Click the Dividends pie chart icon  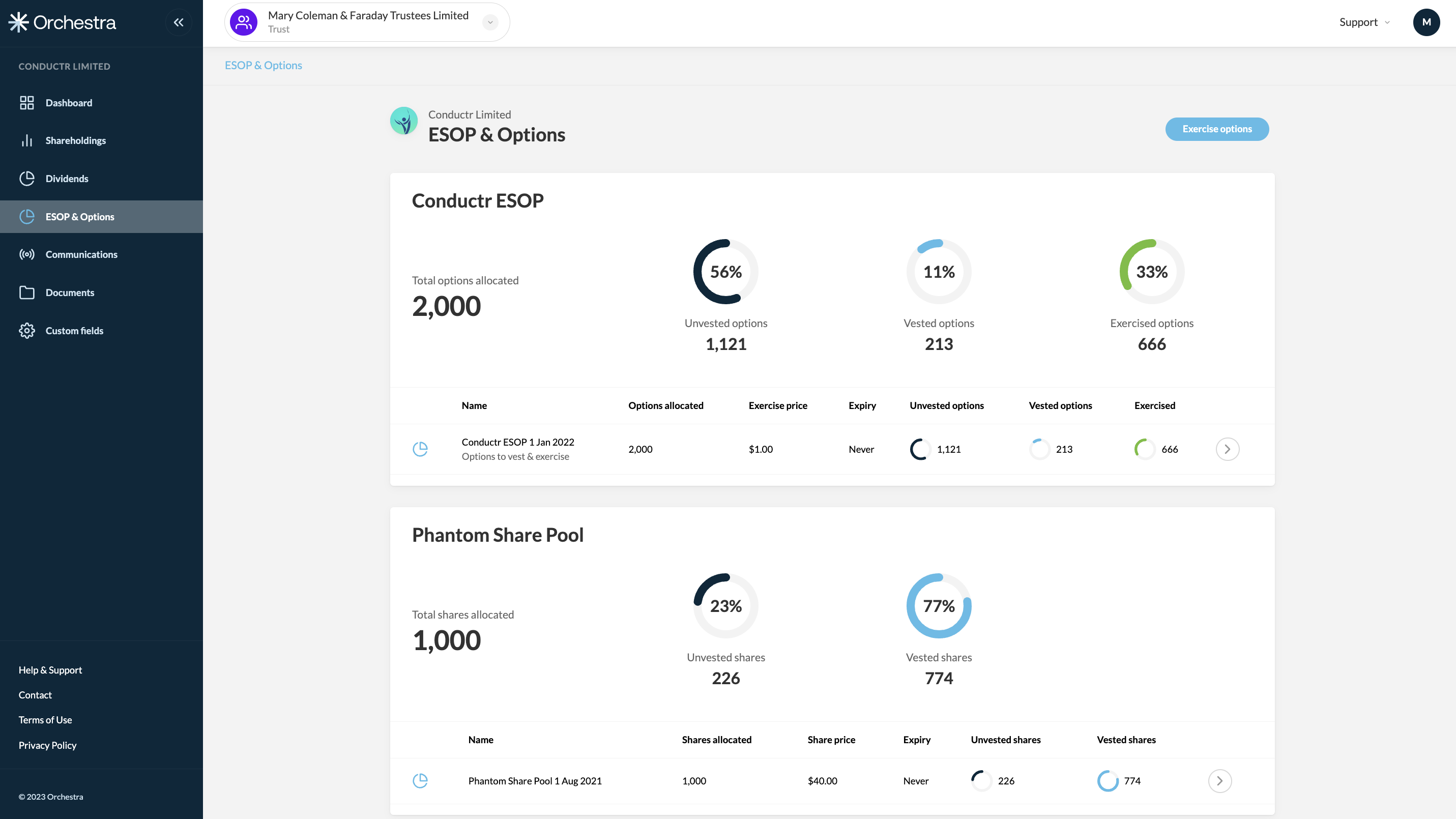click(x=26, y=179)
